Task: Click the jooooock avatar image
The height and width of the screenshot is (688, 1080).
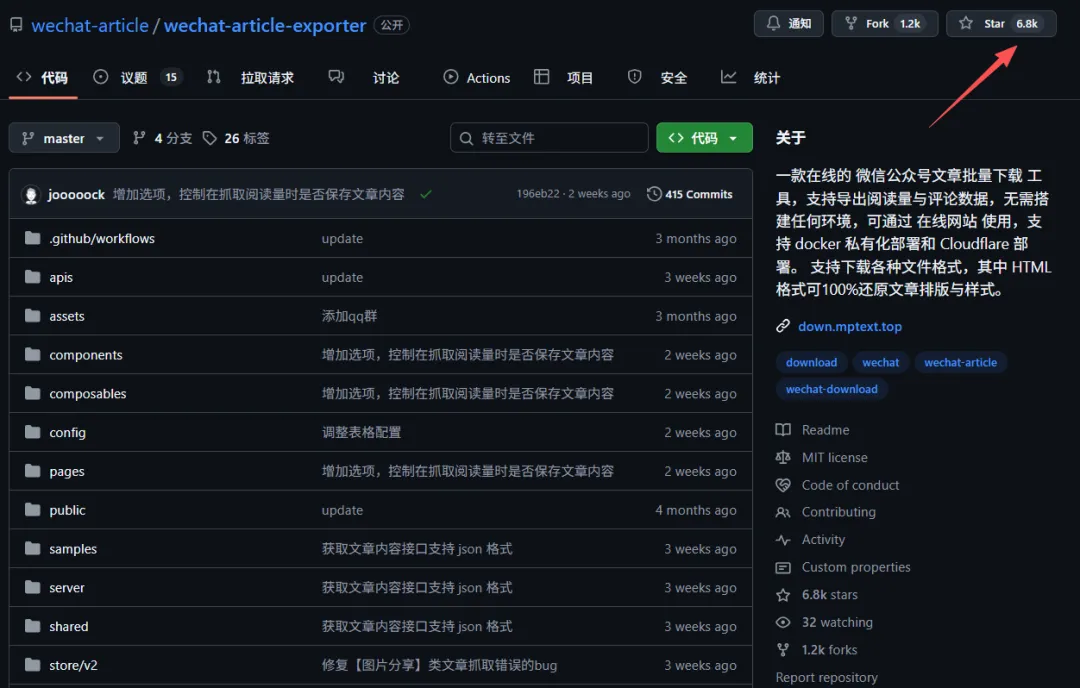Action: [x=30, y=195]
